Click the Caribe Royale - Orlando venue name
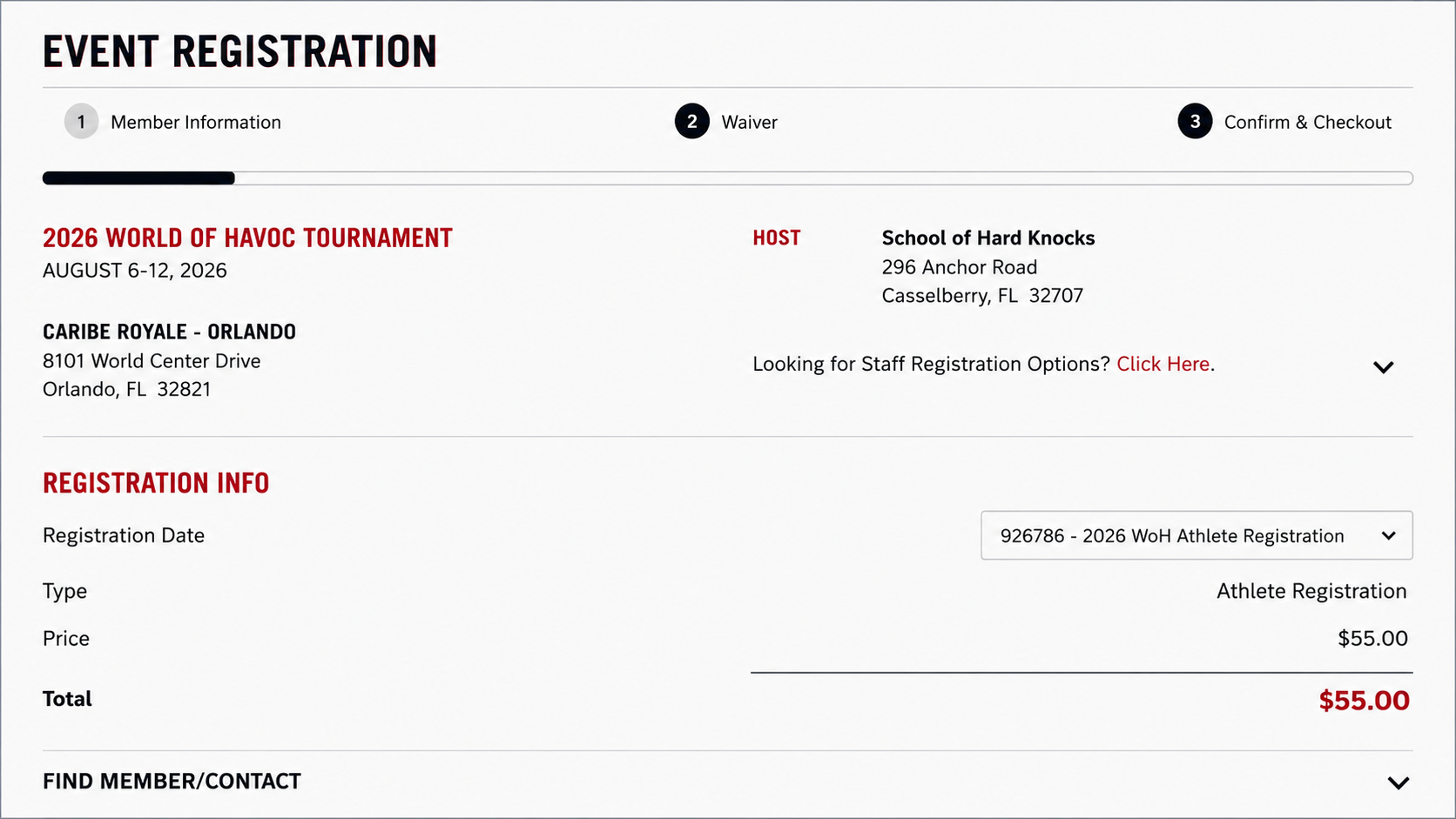Screen dimensions: 1456x819 pos(169,332)
